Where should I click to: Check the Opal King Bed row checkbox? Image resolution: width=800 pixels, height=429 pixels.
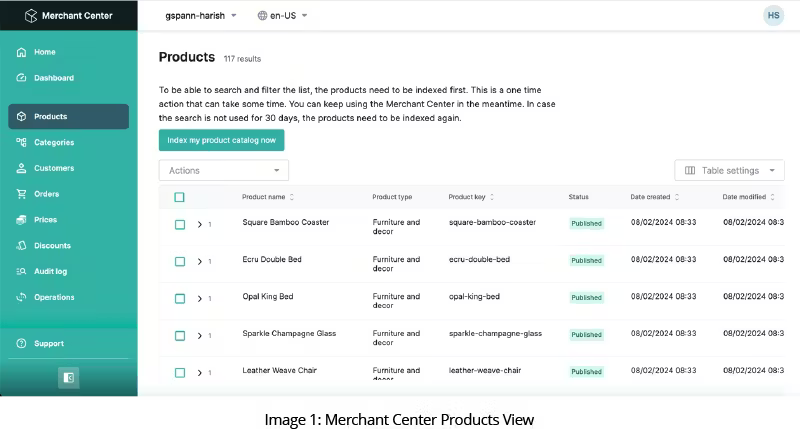(180, 299)
